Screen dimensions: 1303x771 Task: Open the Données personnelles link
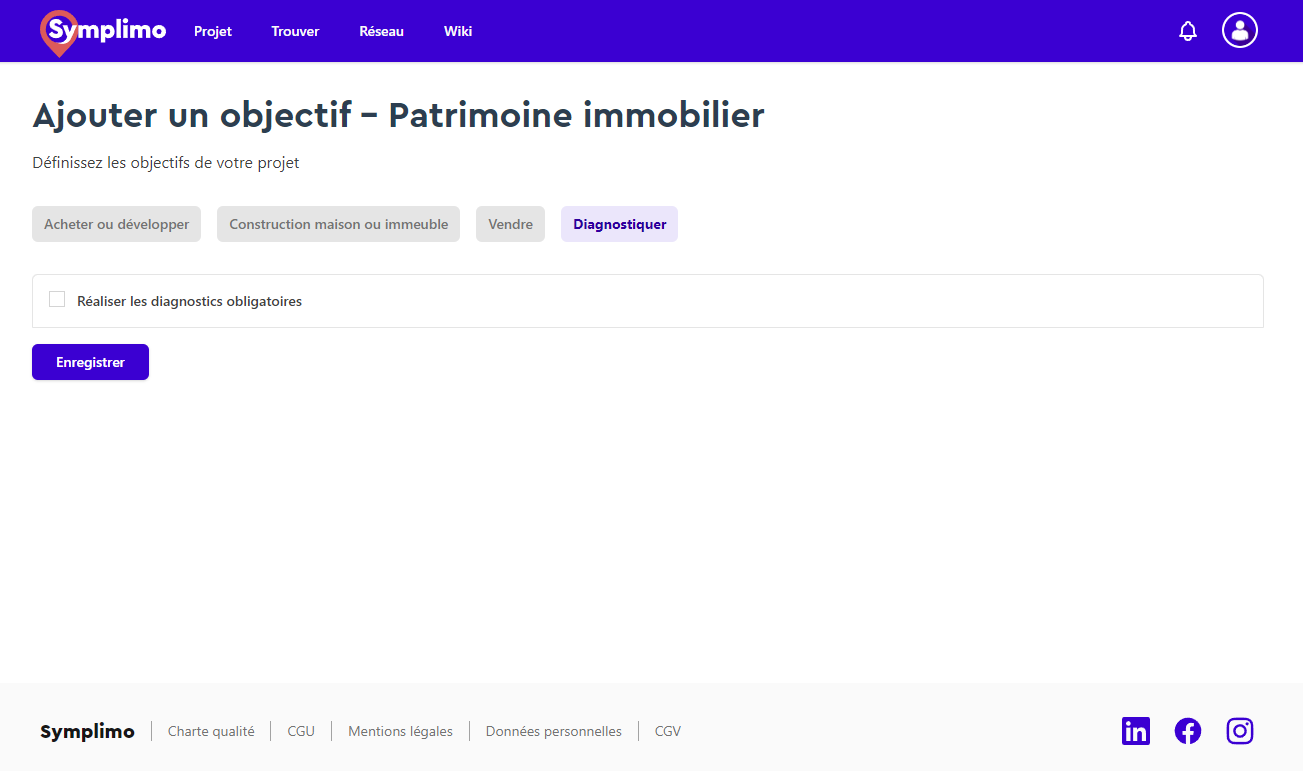point(554,731)
